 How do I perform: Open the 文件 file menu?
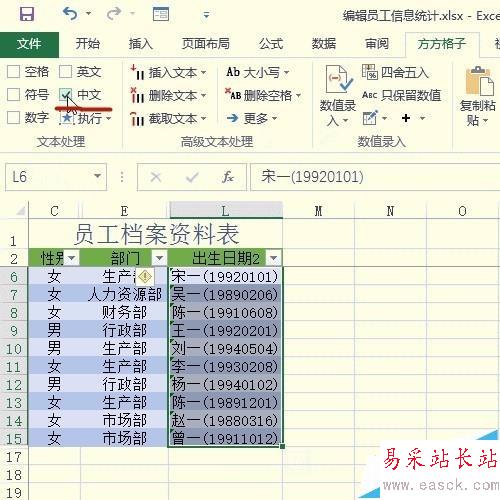click(29, 44)
